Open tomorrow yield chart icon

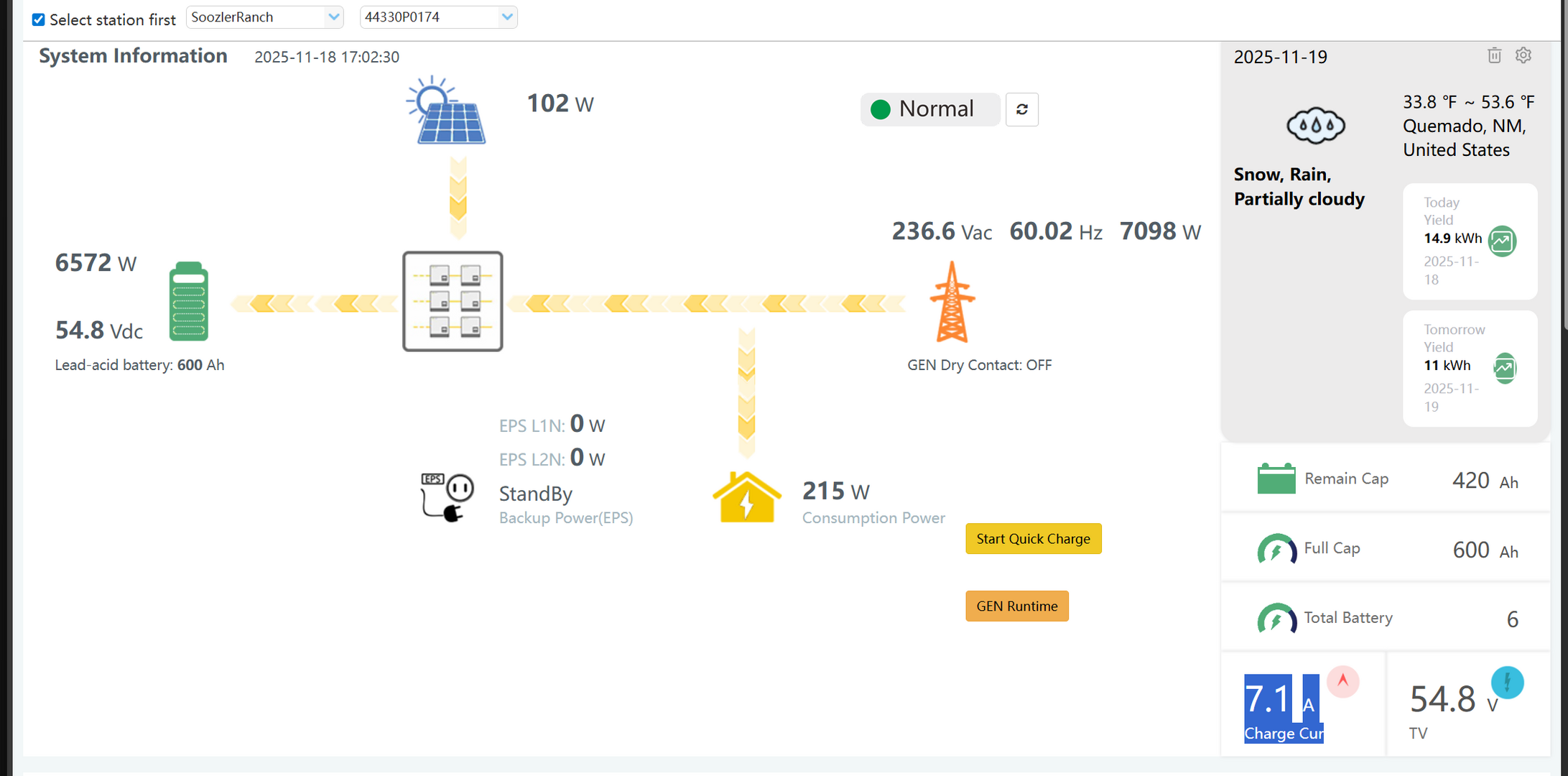coord(1504,368)
